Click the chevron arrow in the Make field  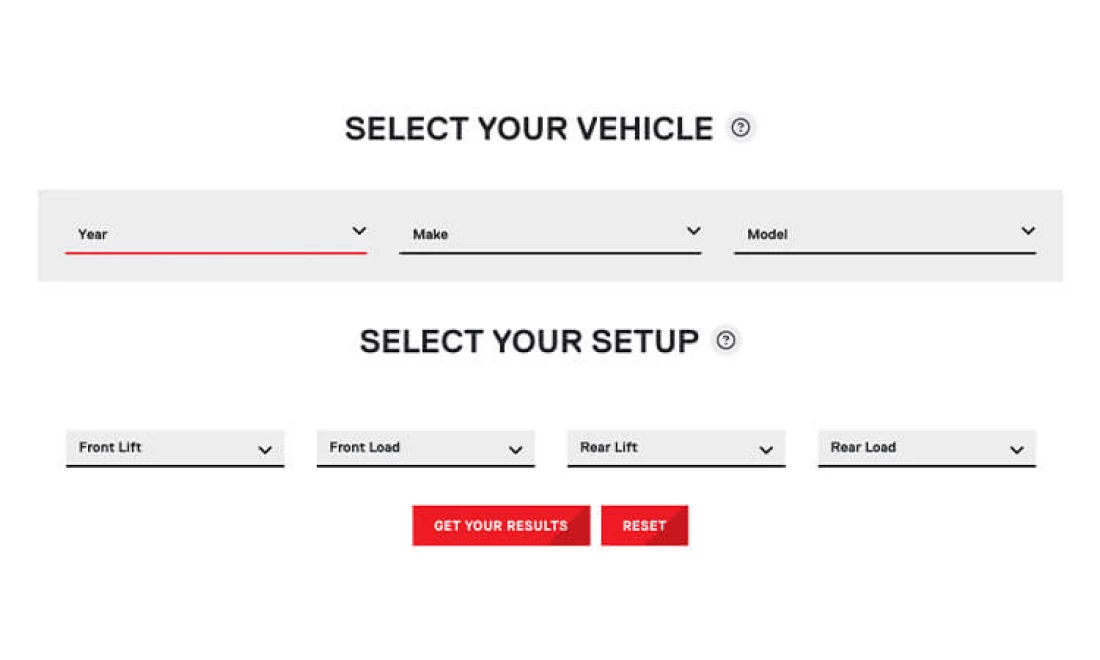(x=693, y=232)
